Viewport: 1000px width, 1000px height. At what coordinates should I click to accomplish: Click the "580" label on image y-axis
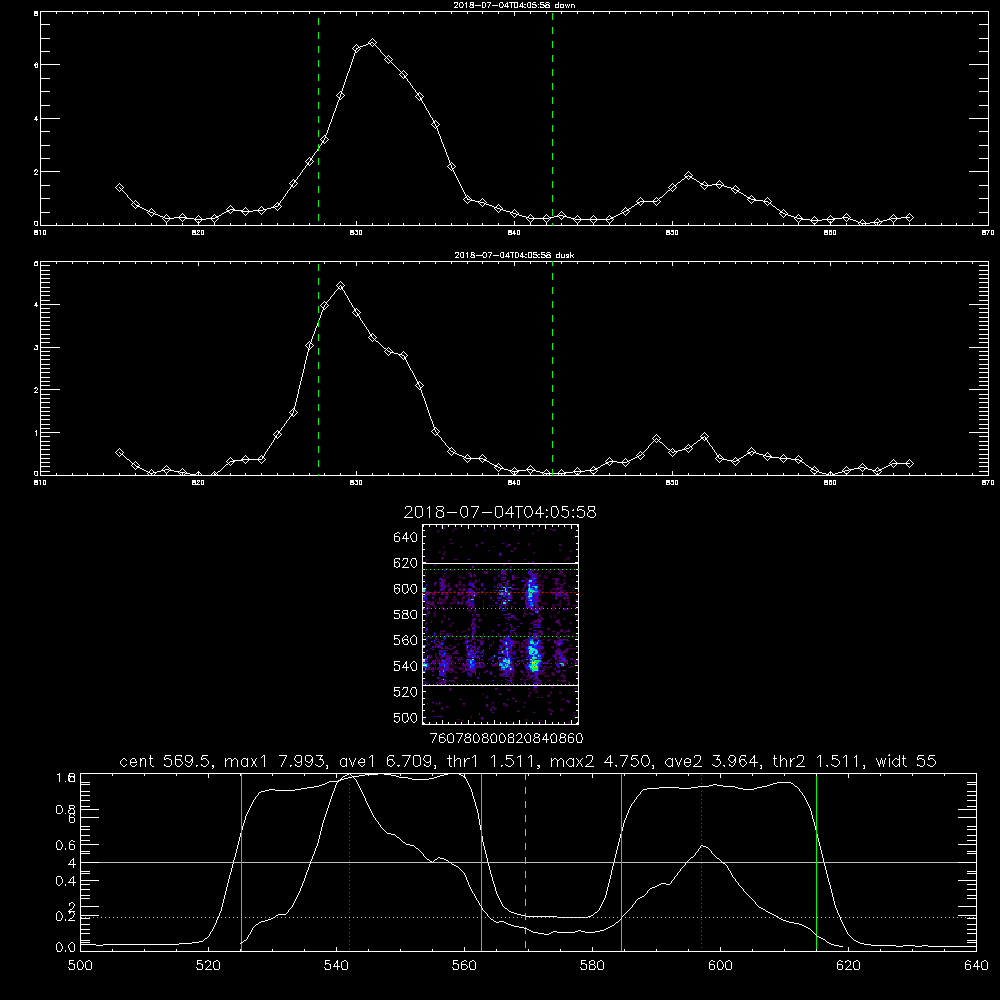[405, 615]
